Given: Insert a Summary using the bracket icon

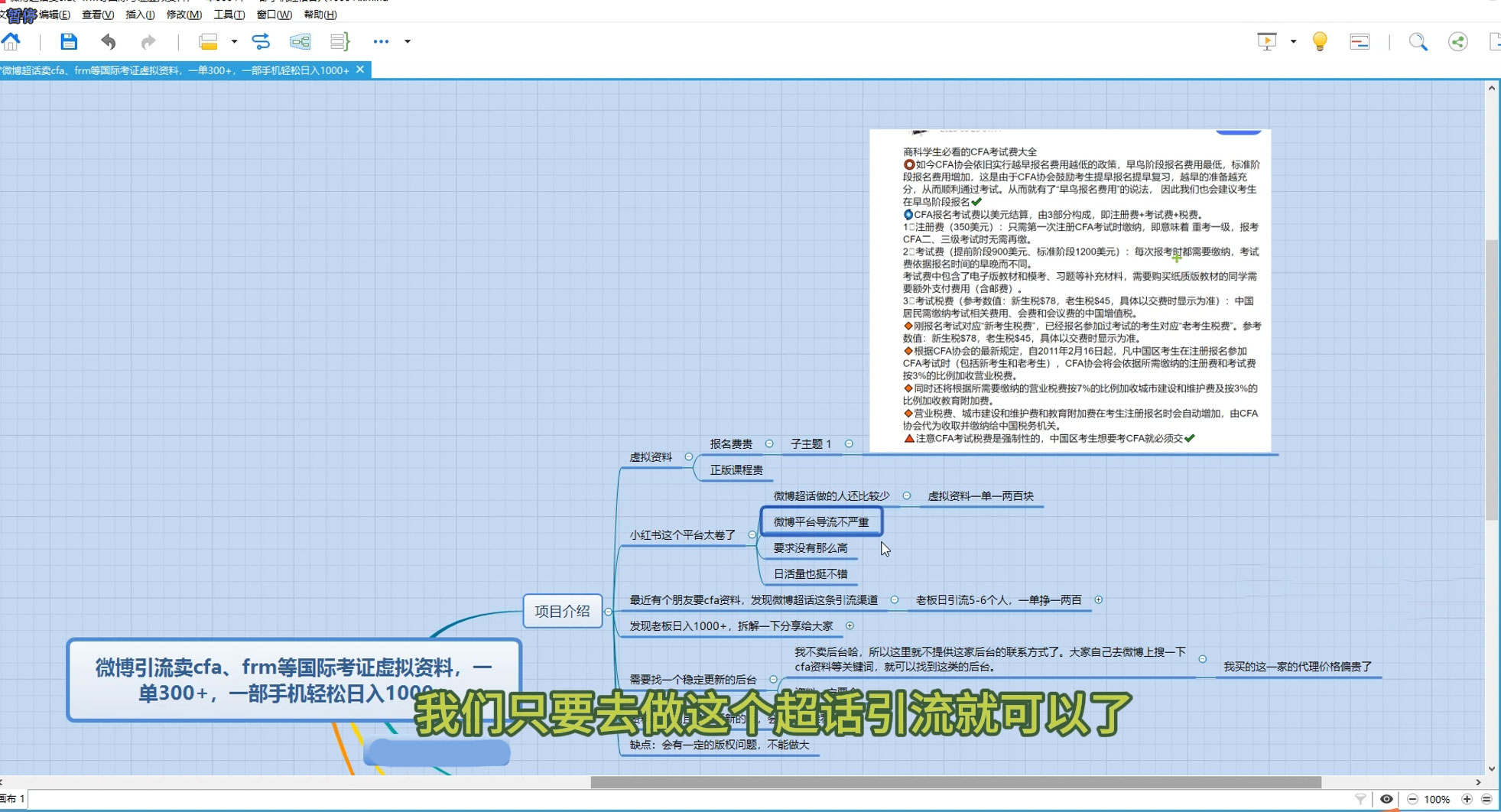Looking at the screenshot, I should click(339, 41).
